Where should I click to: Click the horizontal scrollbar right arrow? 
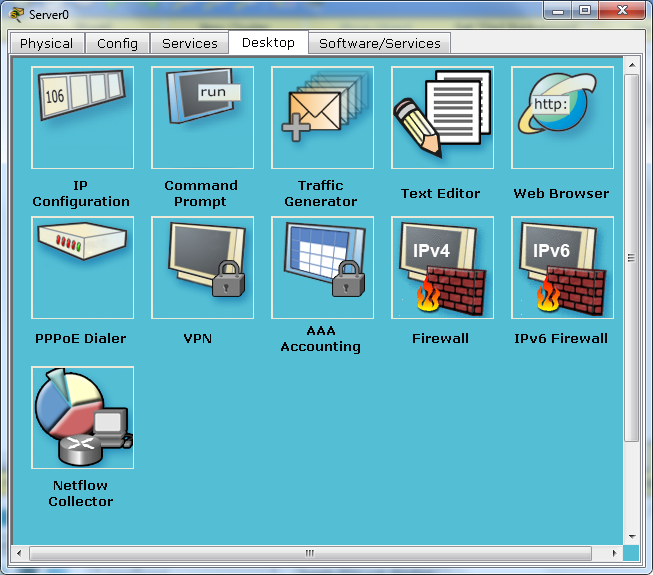(614, 553)
